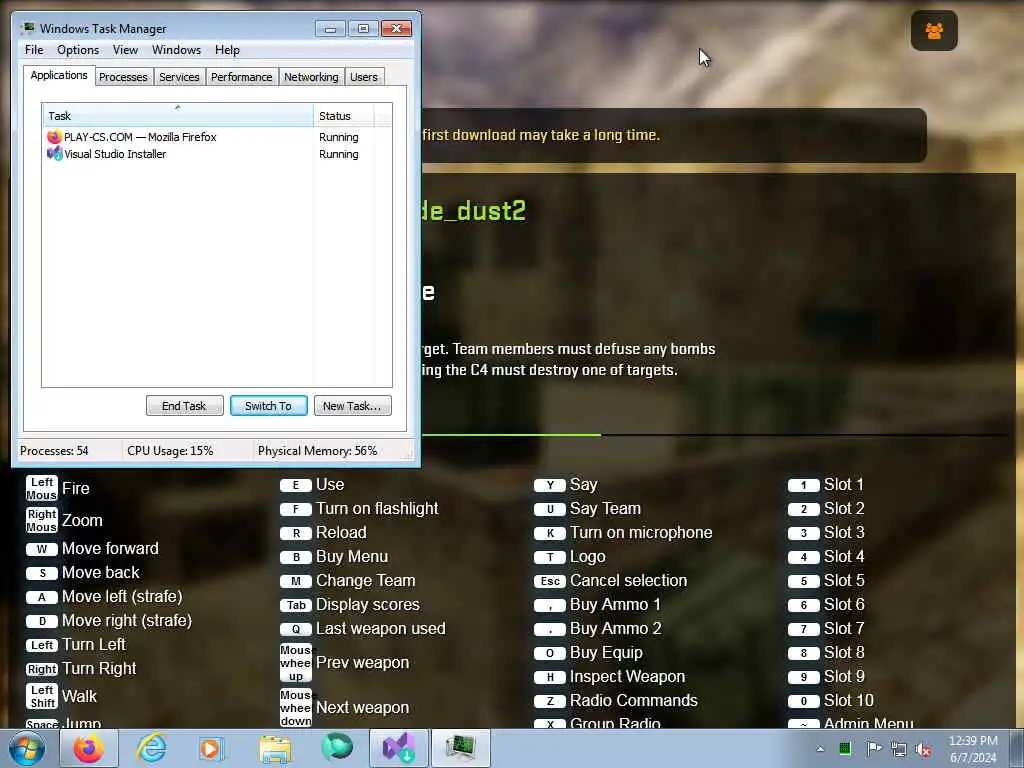1024x768 pixels.
Task: Click the End Task button
Action: click(184, 406)
